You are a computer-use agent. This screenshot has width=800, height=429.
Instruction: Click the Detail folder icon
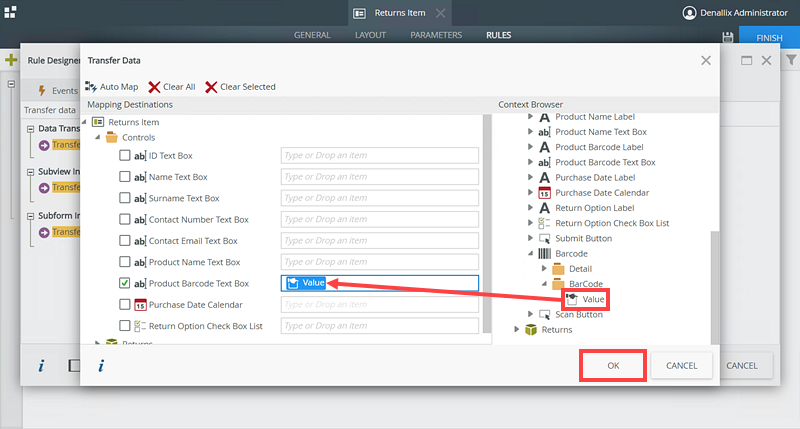(559, 269)
